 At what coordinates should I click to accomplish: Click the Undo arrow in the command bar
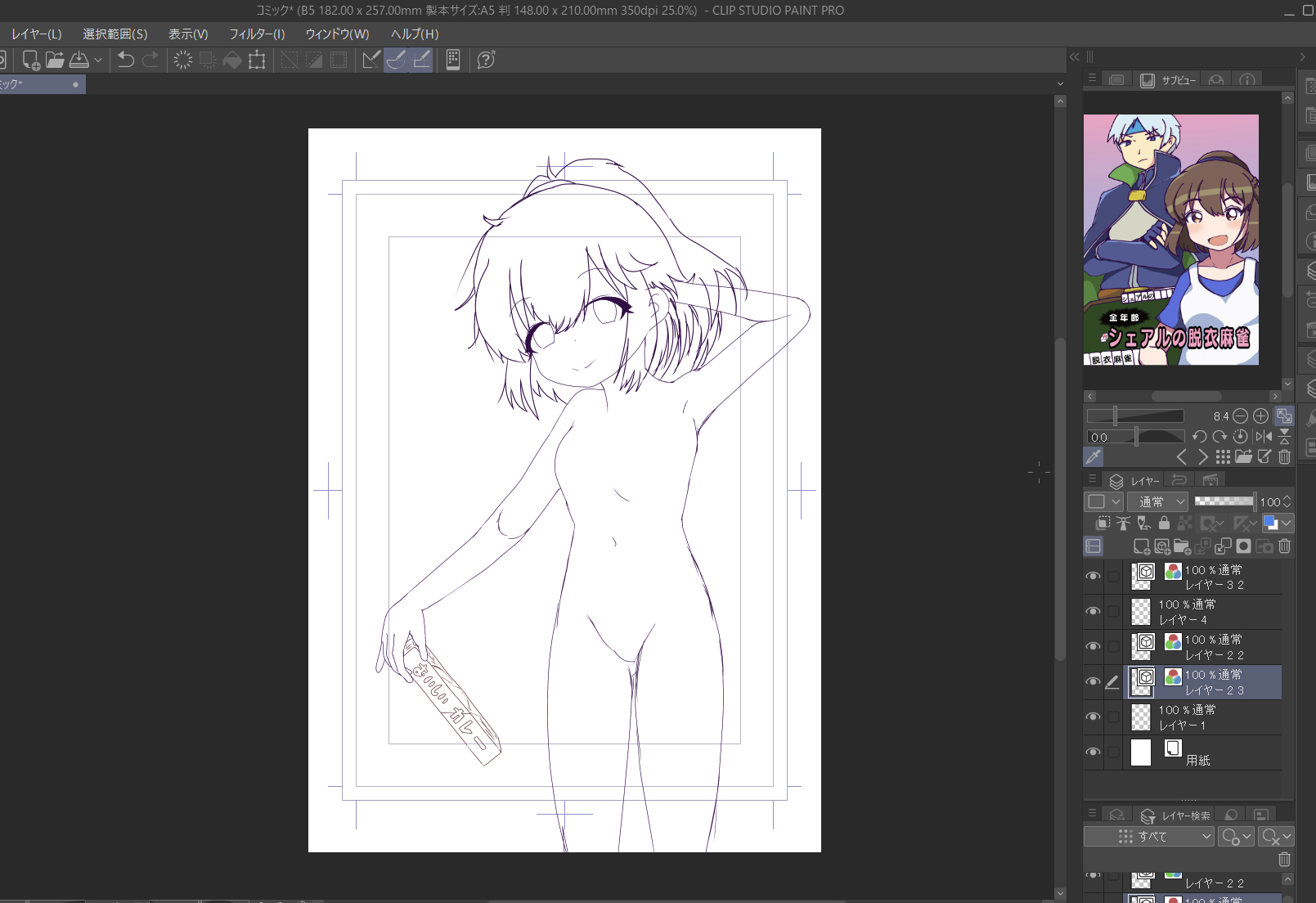[126, 60]
